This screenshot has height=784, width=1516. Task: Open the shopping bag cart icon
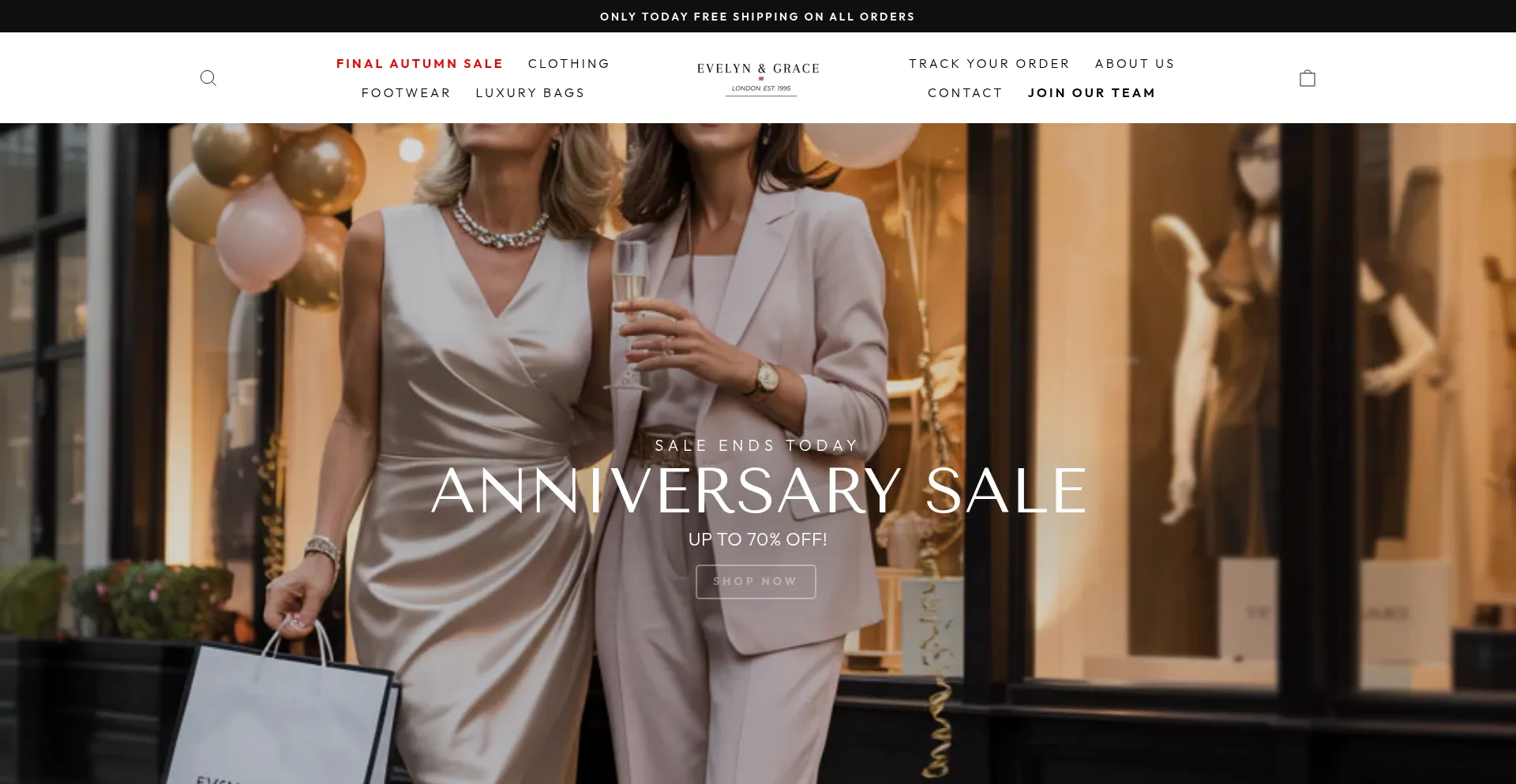1308,78
